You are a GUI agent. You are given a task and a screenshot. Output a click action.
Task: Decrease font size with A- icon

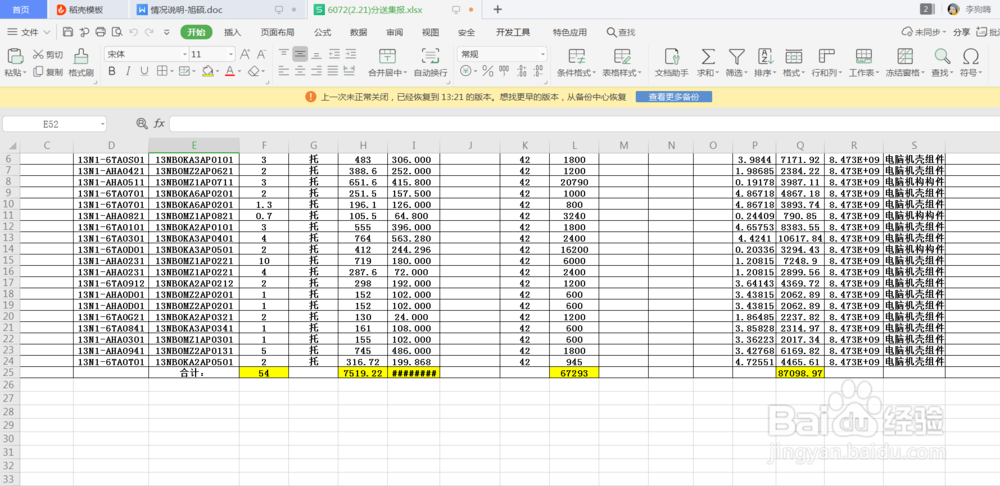coord(262,54)
